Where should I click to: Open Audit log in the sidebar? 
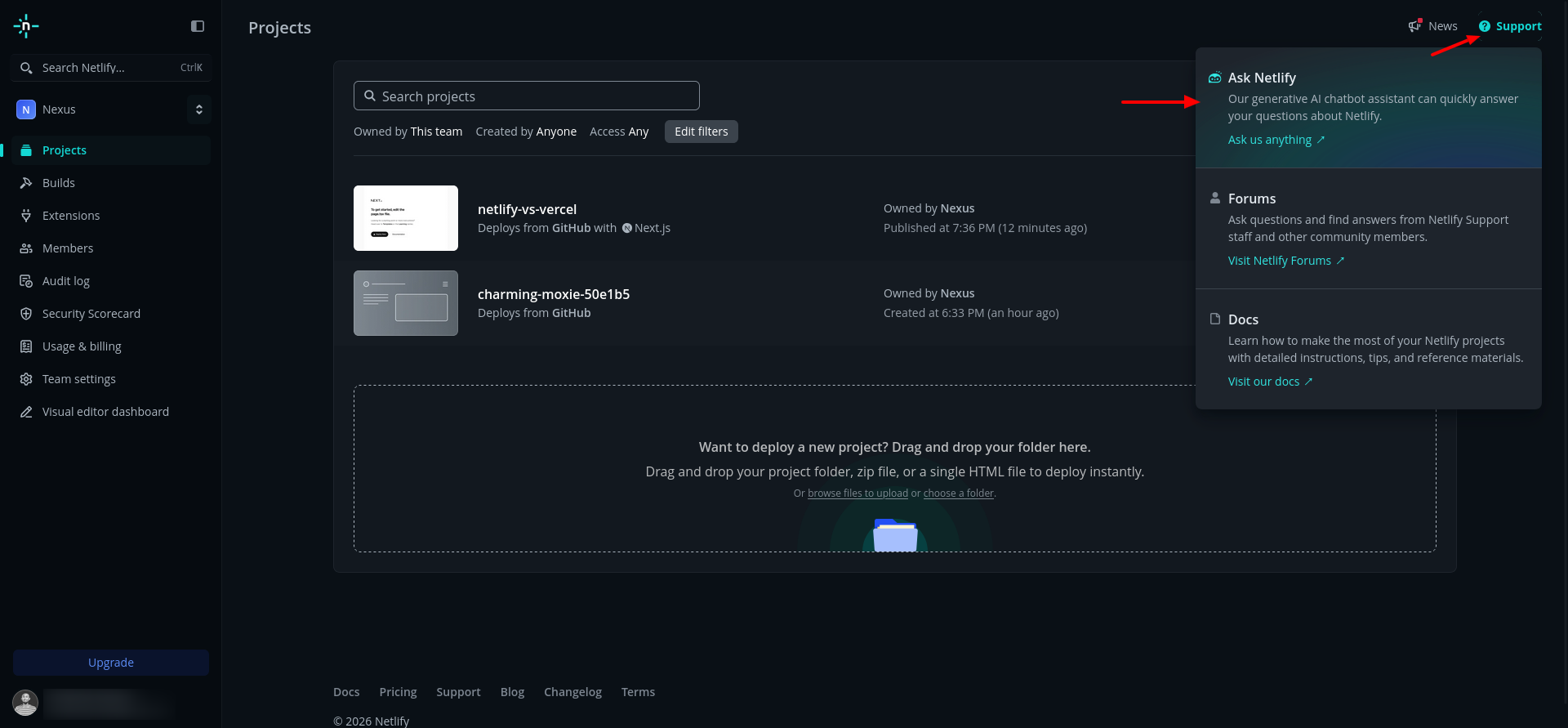(111, 281)
